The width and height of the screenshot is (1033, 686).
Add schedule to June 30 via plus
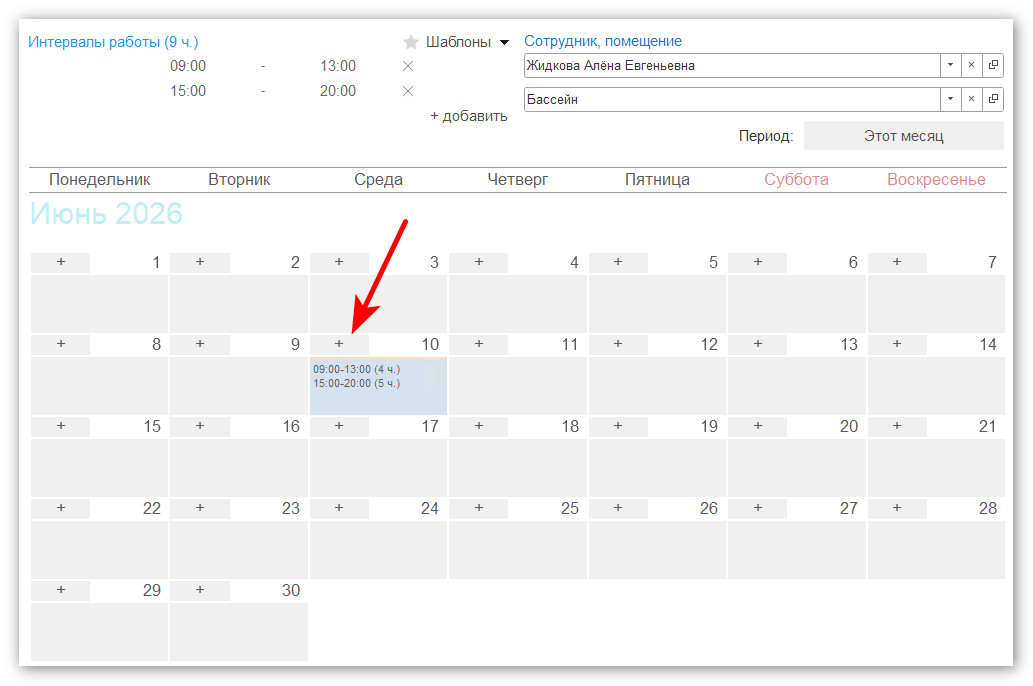[200, 590]
